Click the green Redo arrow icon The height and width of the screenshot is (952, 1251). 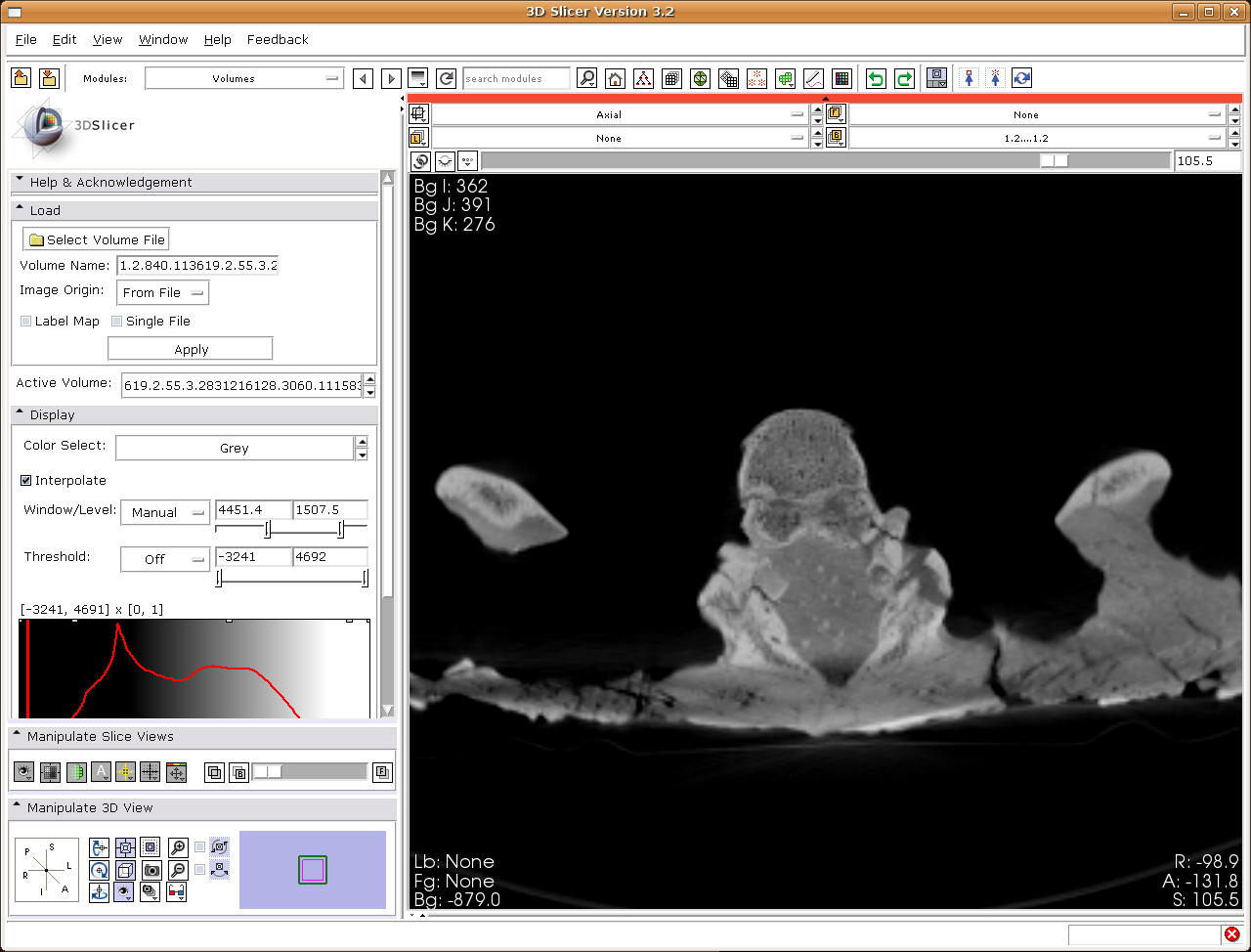tap(904, 78)
